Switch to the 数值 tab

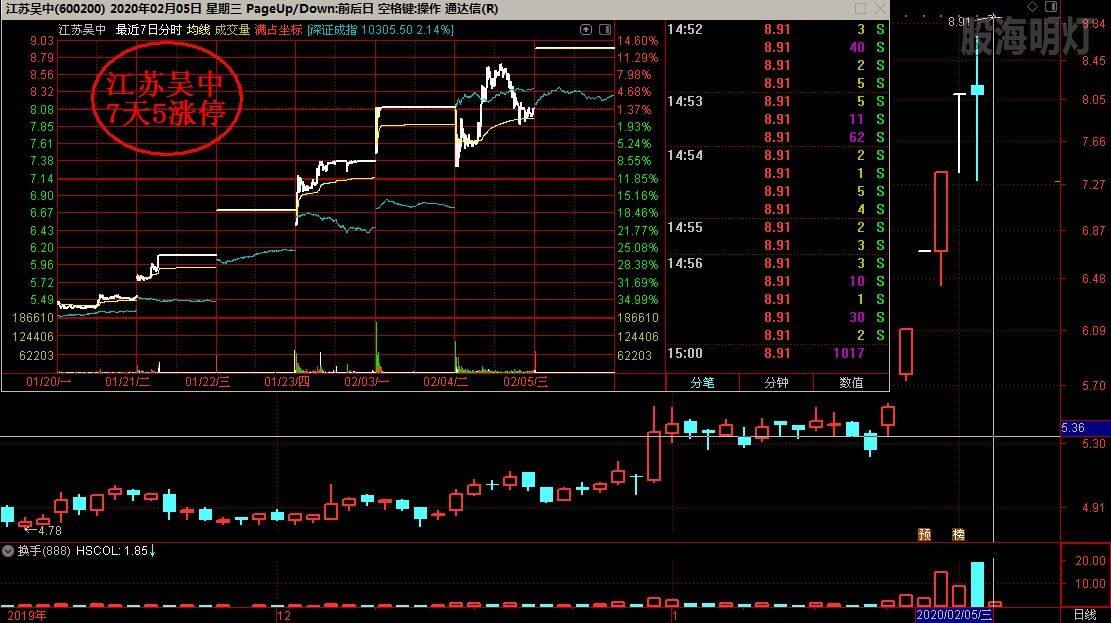tap(850, 383)
